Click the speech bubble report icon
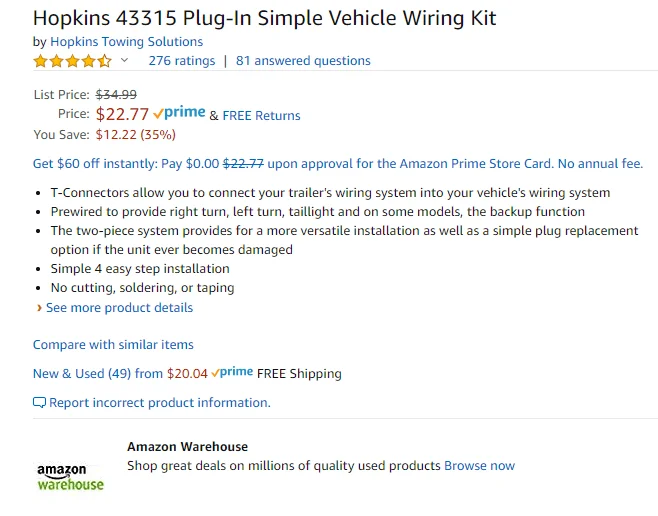The height and width of the screenshot is (516, 658). click(x=39, y=403)
